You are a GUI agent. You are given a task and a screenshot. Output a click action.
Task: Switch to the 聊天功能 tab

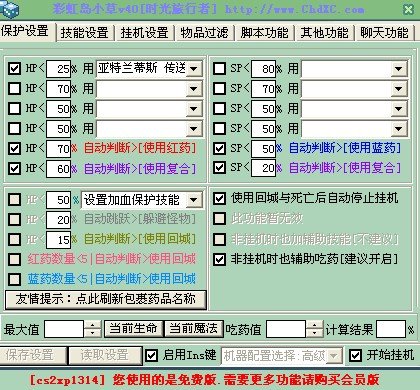point(384,33)
